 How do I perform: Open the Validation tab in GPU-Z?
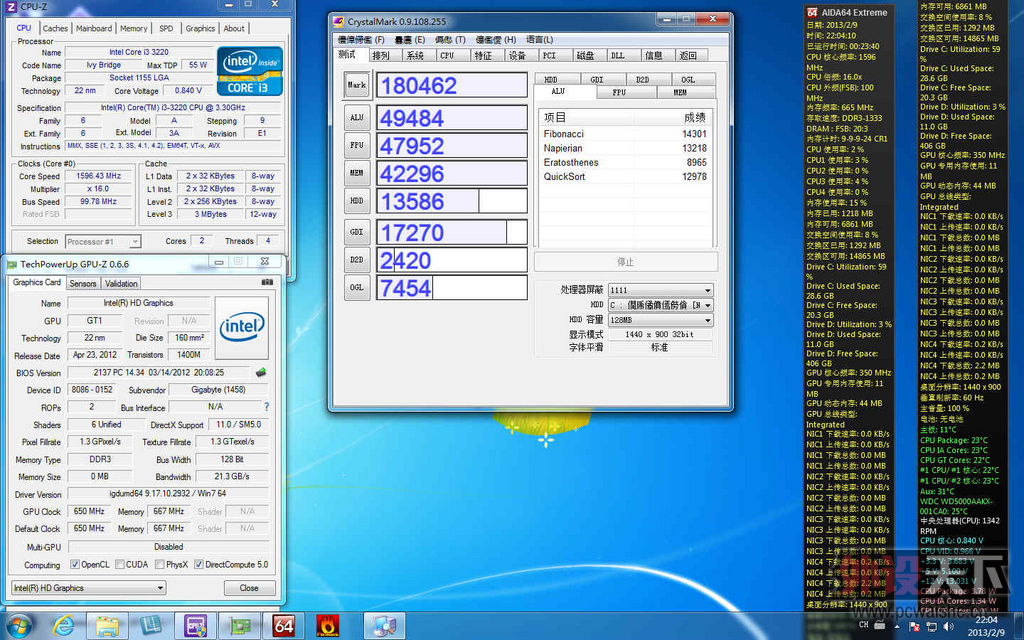coord(121,283)
